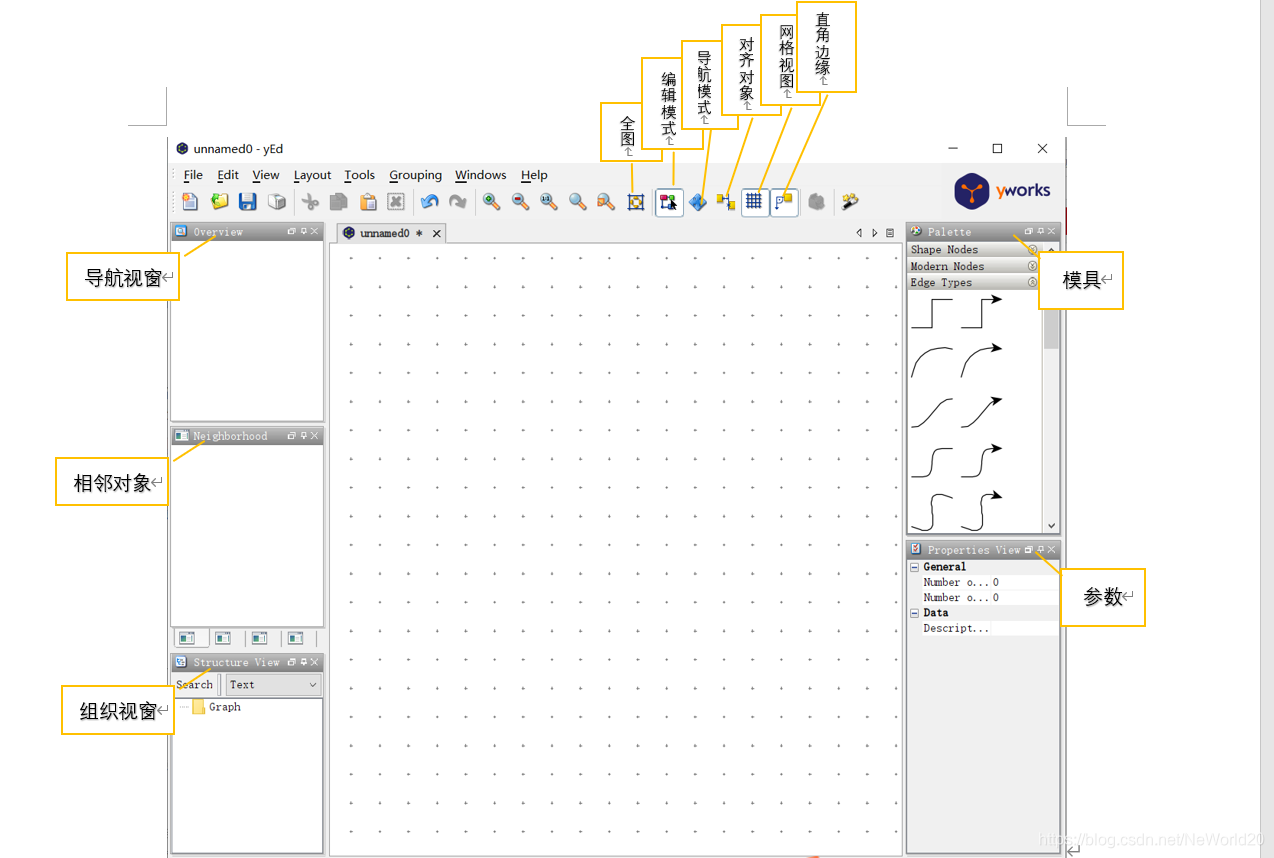
Task: Open the document tab list button
Action: pos(890,233)
